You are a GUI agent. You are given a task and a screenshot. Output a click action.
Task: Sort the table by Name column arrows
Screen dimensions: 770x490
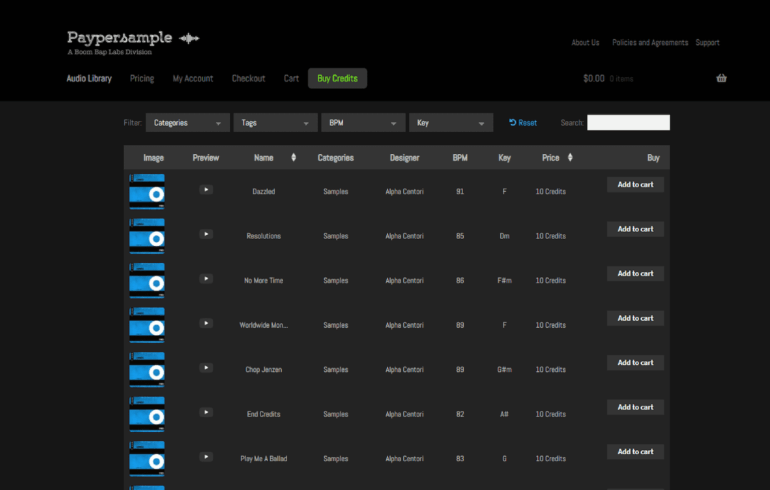(x=293, y=158)
